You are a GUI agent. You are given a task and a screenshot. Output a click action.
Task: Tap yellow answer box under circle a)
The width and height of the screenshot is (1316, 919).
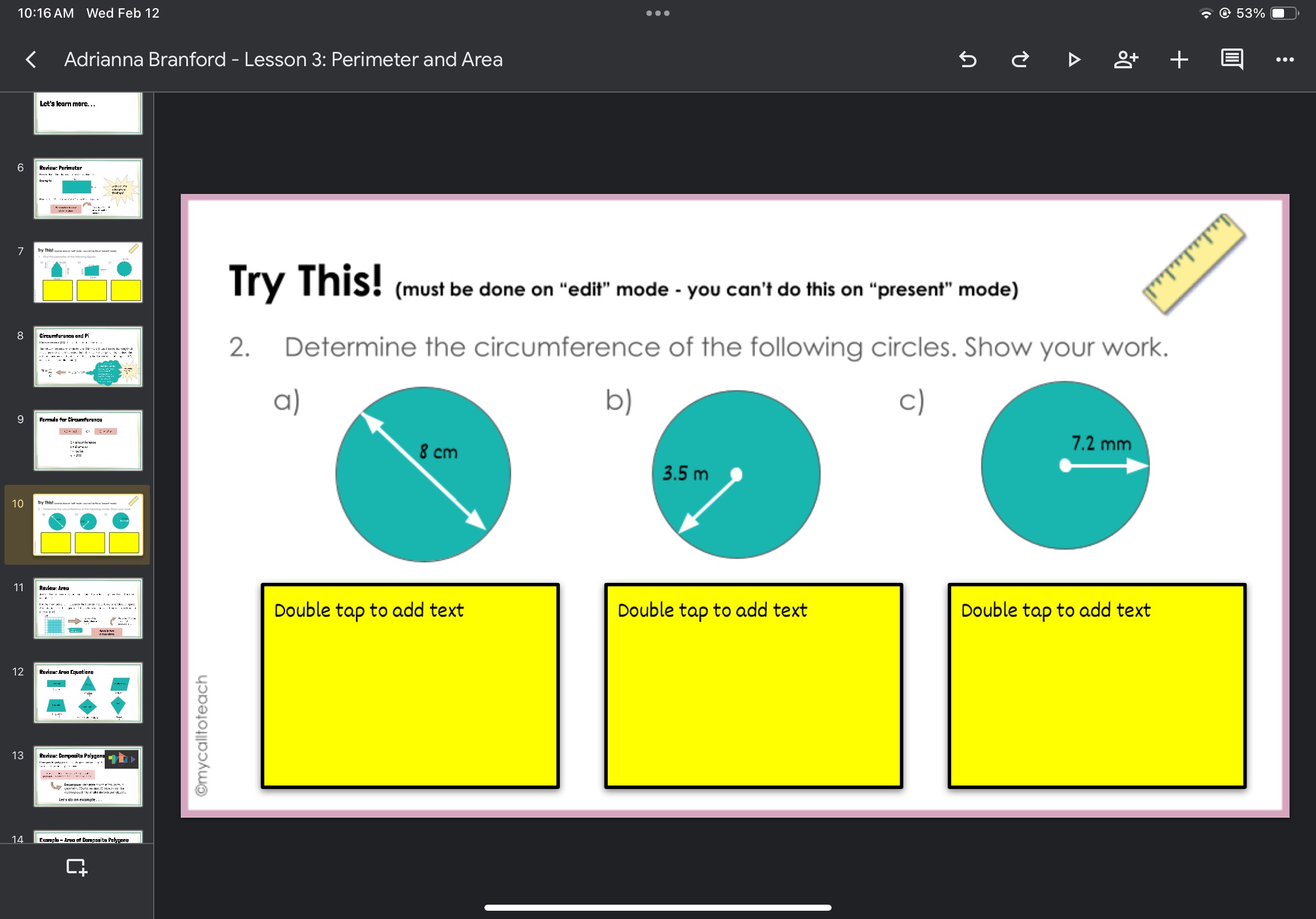(x=411, y=686)
